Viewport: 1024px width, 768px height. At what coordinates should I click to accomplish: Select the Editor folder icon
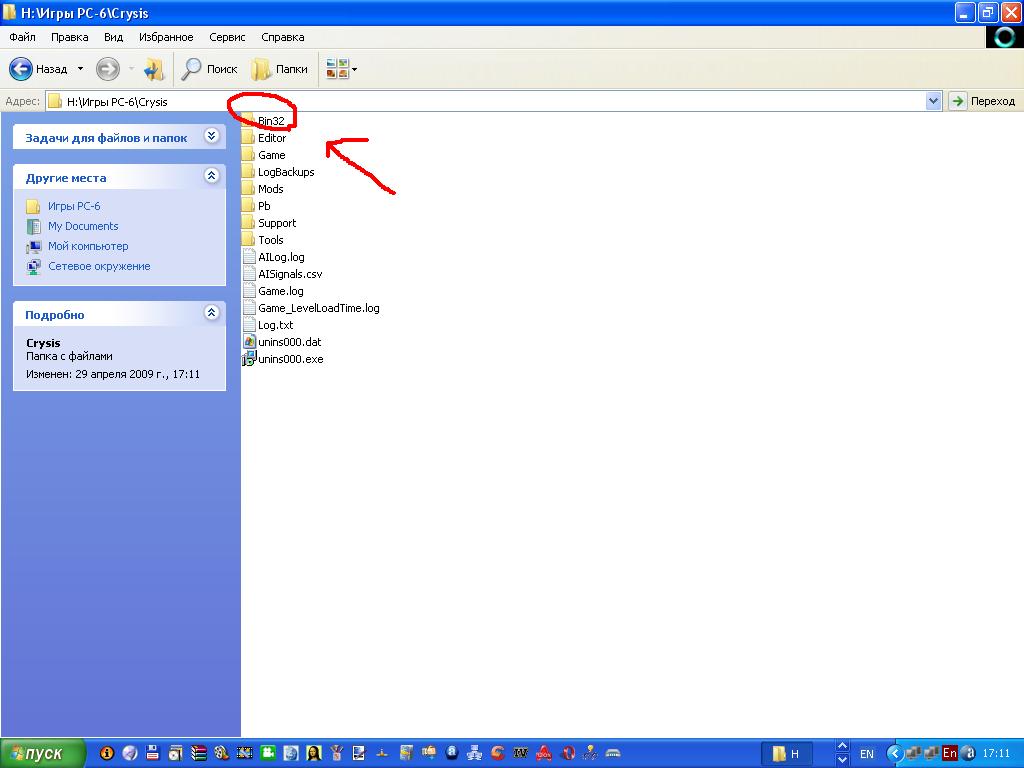point(248,138)
